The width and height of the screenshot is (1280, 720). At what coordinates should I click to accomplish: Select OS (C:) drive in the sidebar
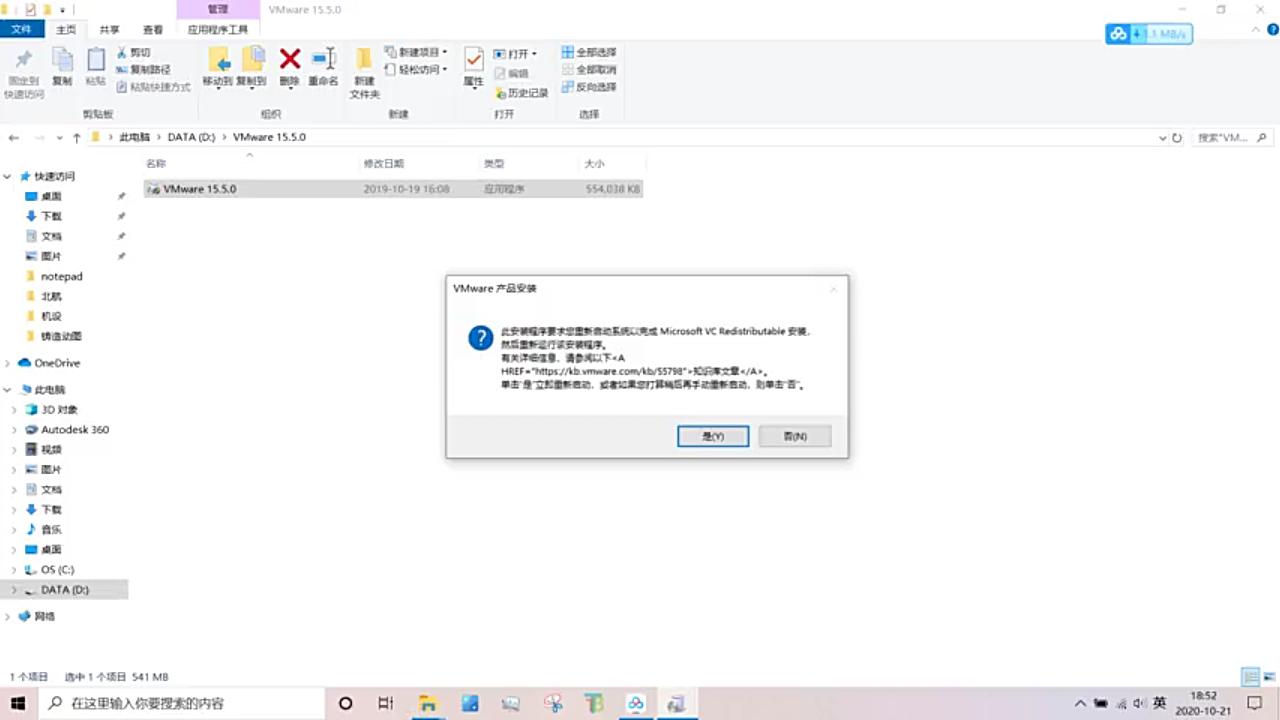(57, 569)
